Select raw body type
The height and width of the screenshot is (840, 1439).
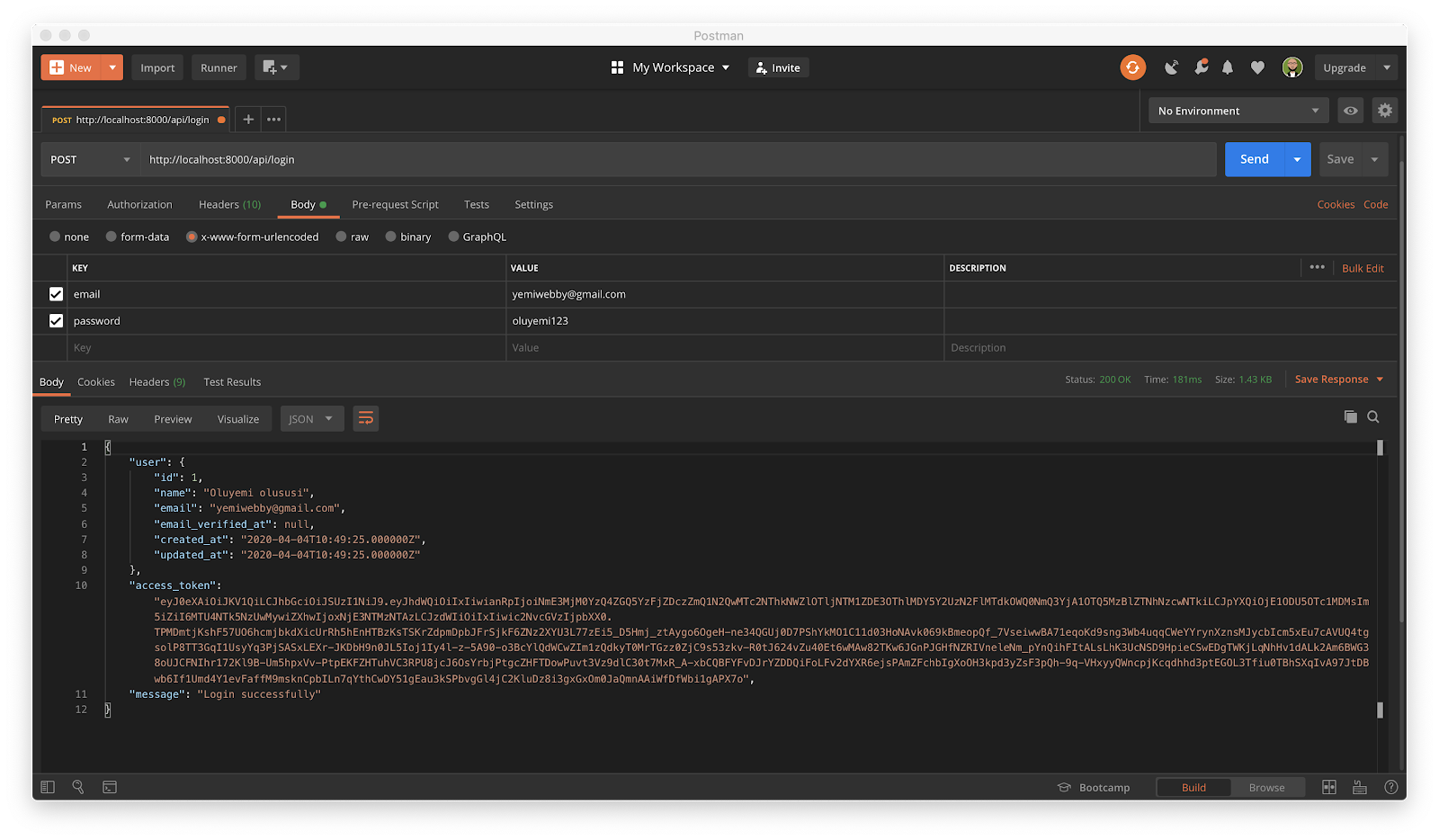(x=341, y=237)
